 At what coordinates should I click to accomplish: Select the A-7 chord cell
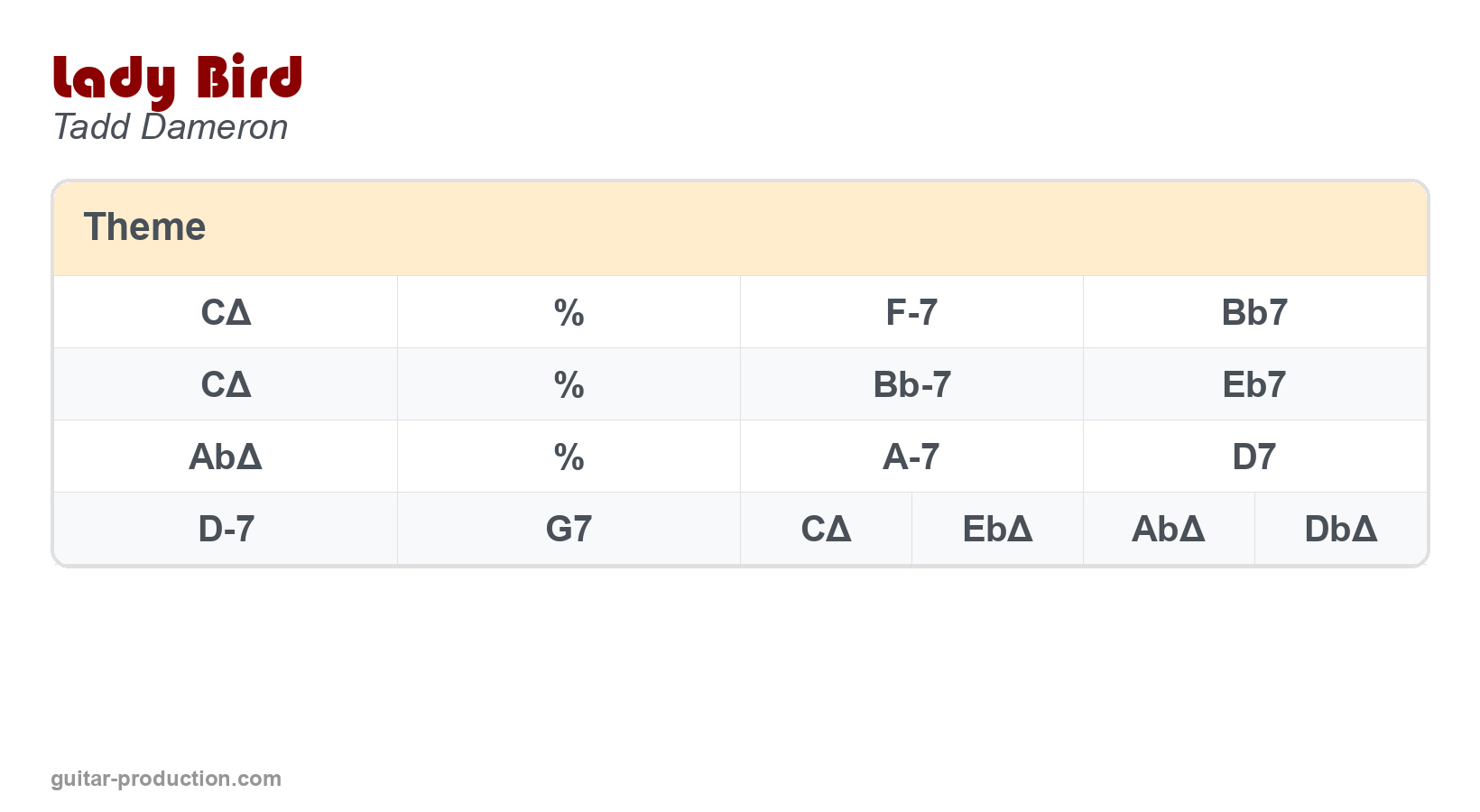[911, 457]
